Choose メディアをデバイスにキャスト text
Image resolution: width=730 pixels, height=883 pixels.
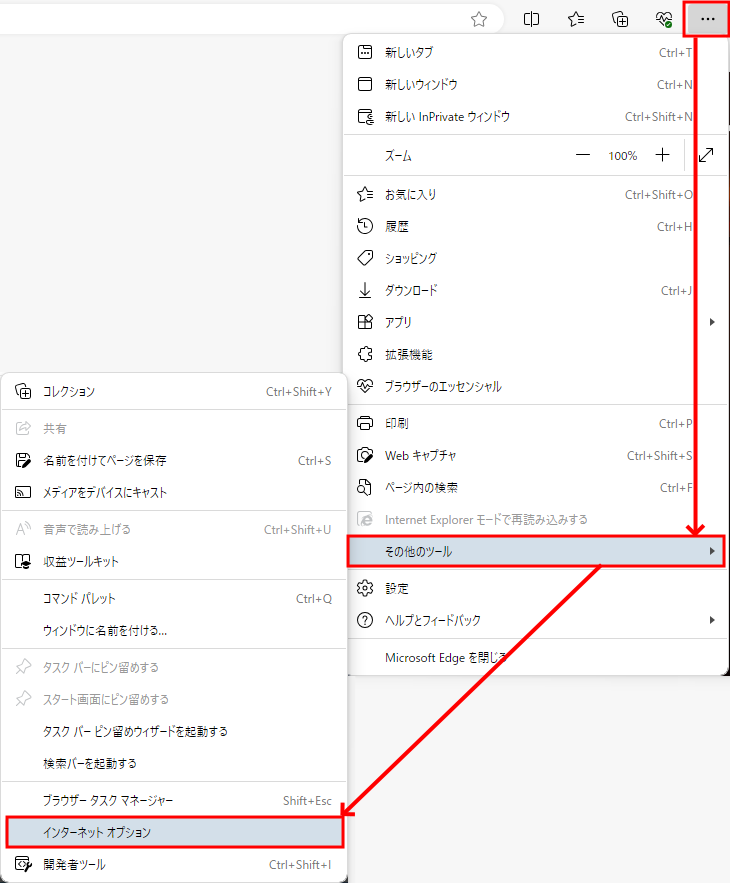pyautogui.click(x=105, y=492)
